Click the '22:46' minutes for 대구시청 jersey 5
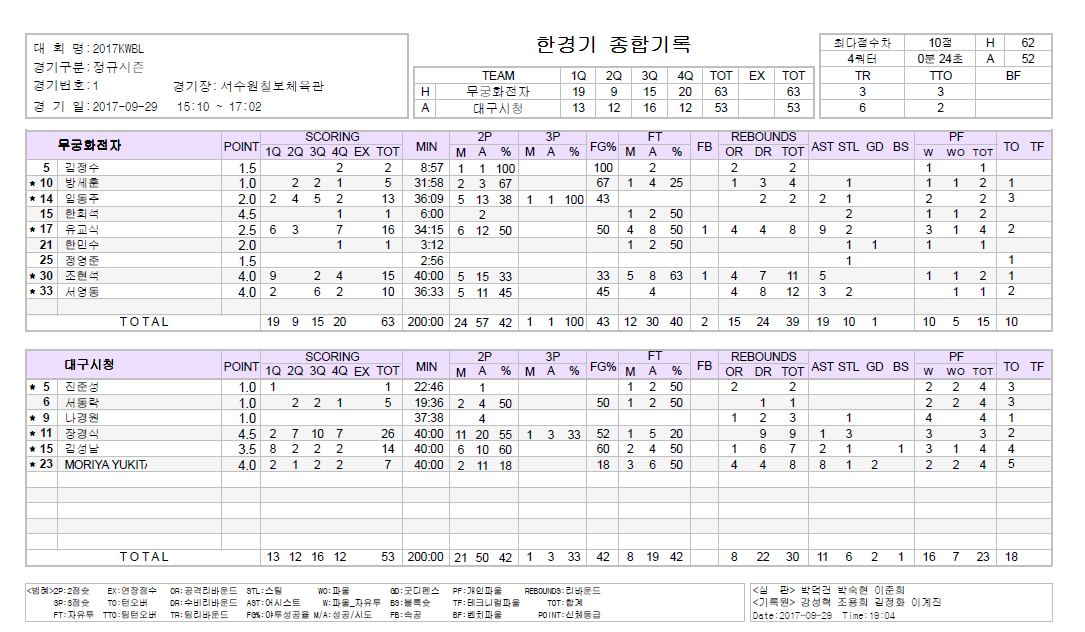 (429, 387)
